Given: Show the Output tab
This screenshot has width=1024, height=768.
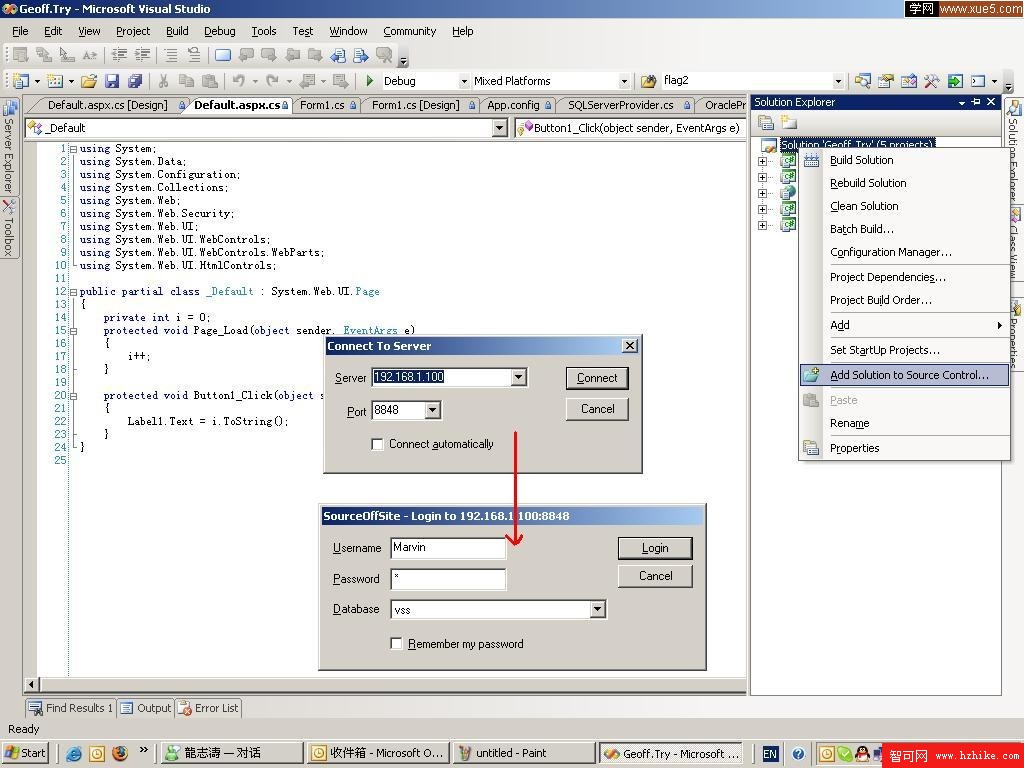Looking at the screenshot, I should pyautogui.click(x=146, y=708).
